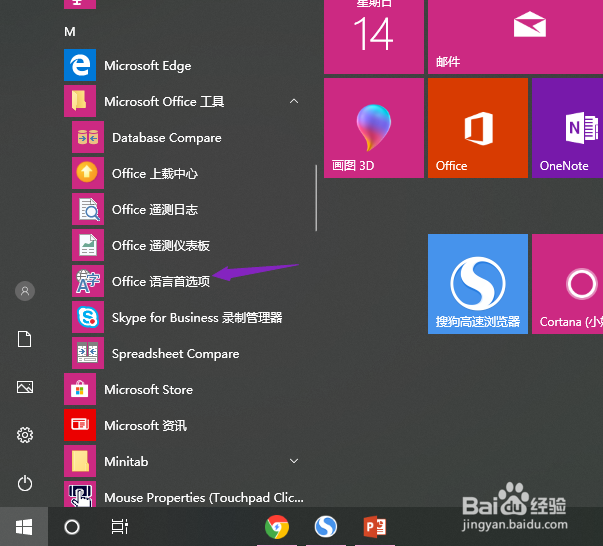
Task: Open the 画图 3D tile
Action: [374, 128]
